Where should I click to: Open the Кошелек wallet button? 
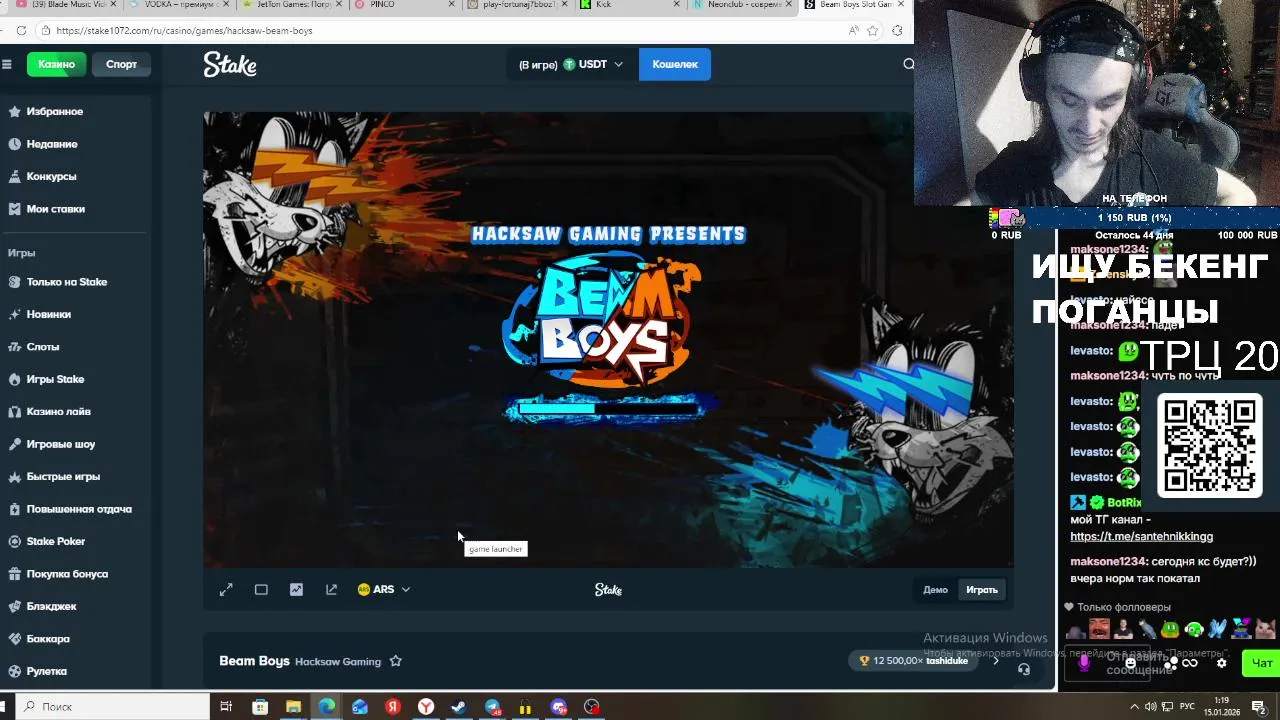tap(675, 64)
